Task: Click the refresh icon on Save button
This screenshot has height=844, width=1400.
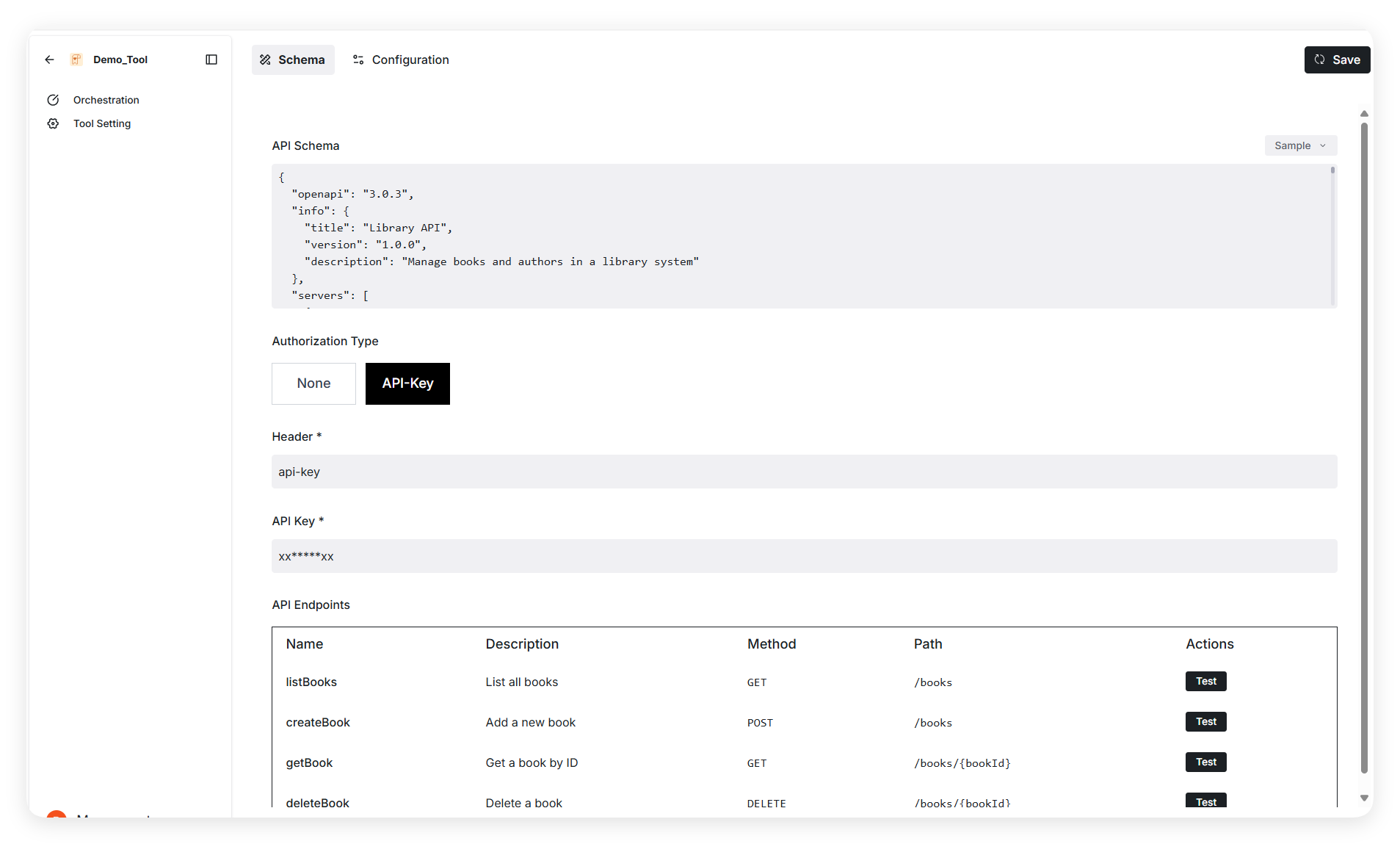Action: click(1320, 59)
